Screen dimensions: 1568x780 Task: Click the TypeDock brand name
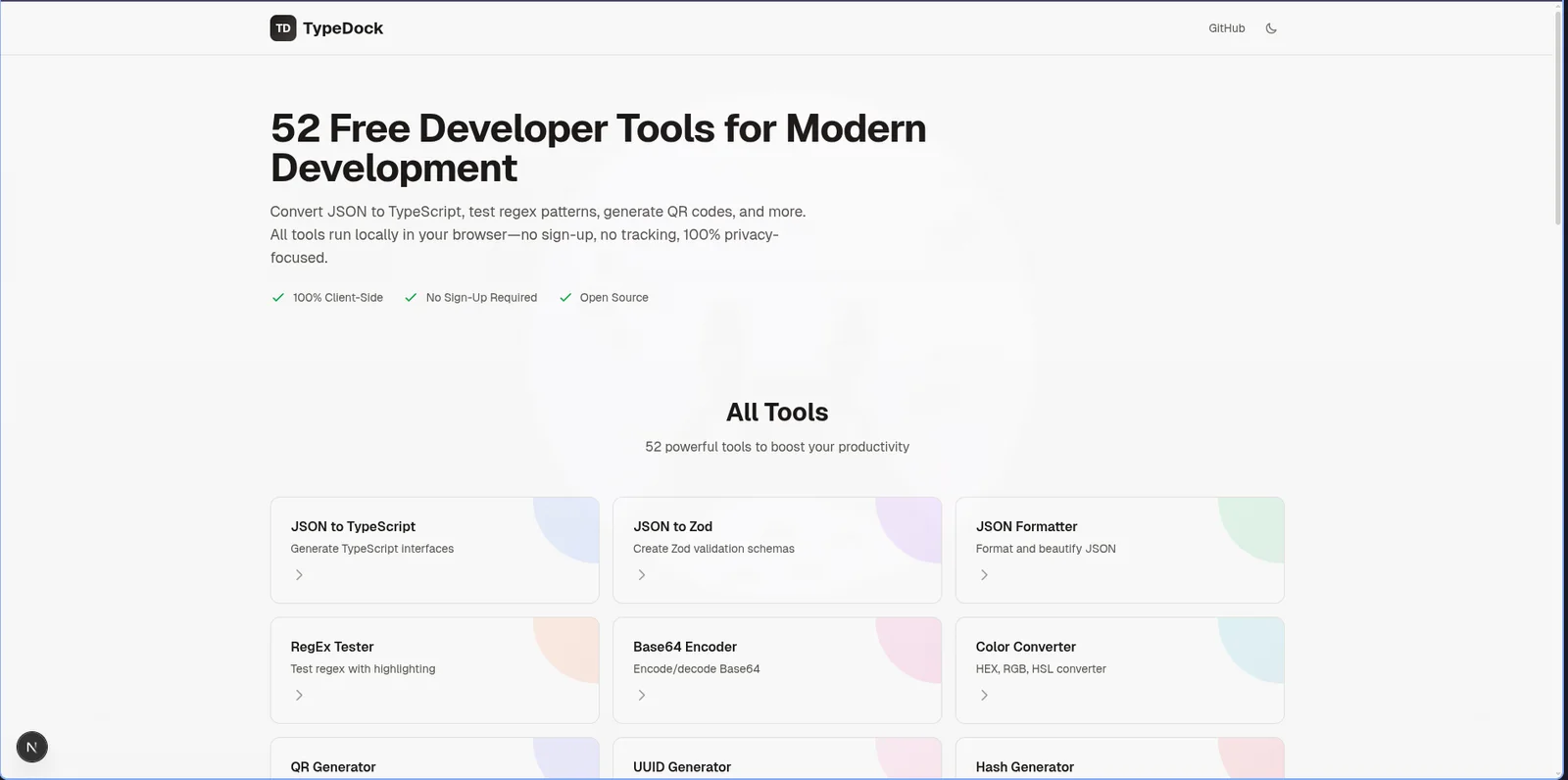tap(343, 28)
